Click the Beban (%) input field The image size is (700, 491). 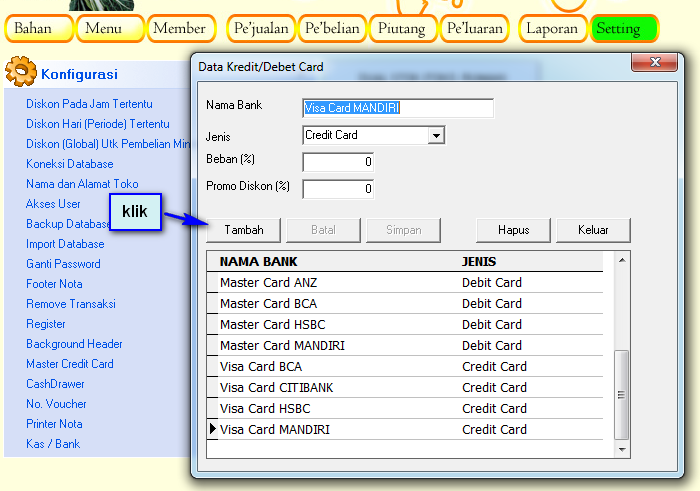[338, 162]
